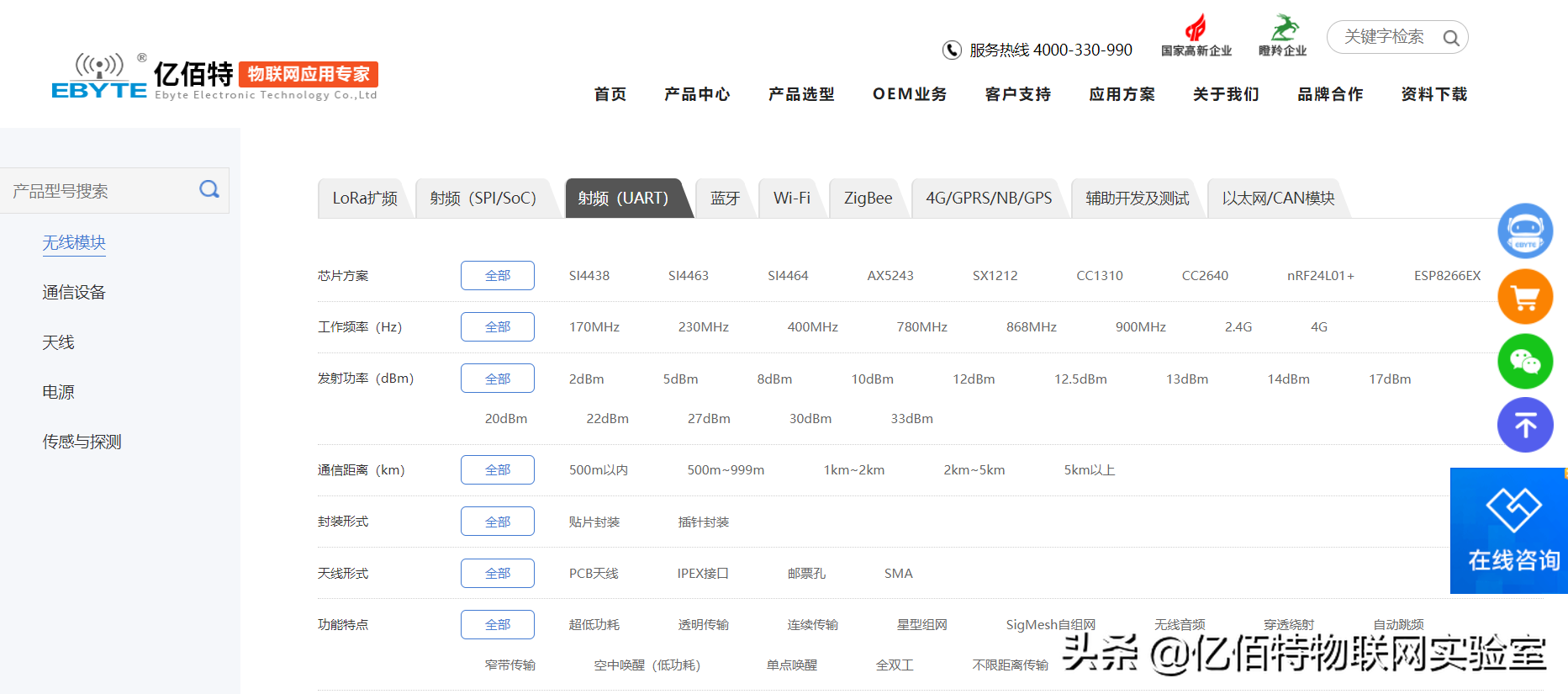This screenshot has height=694, width=1568.
Task: Switch to the 以太网/CAN模块 tab
Action: (x=1278, y=199)
